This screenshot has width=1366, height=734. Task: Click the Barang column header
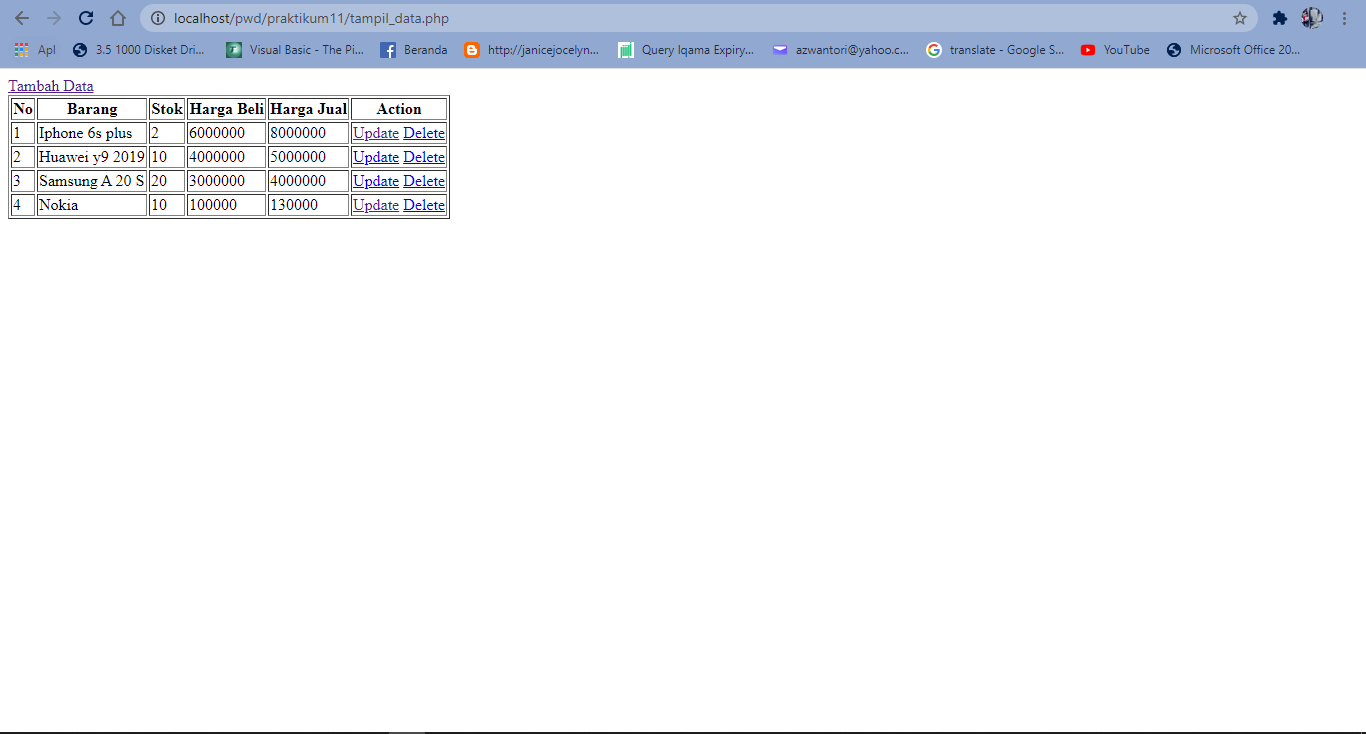pyautogui.click(x=92, y=109)
